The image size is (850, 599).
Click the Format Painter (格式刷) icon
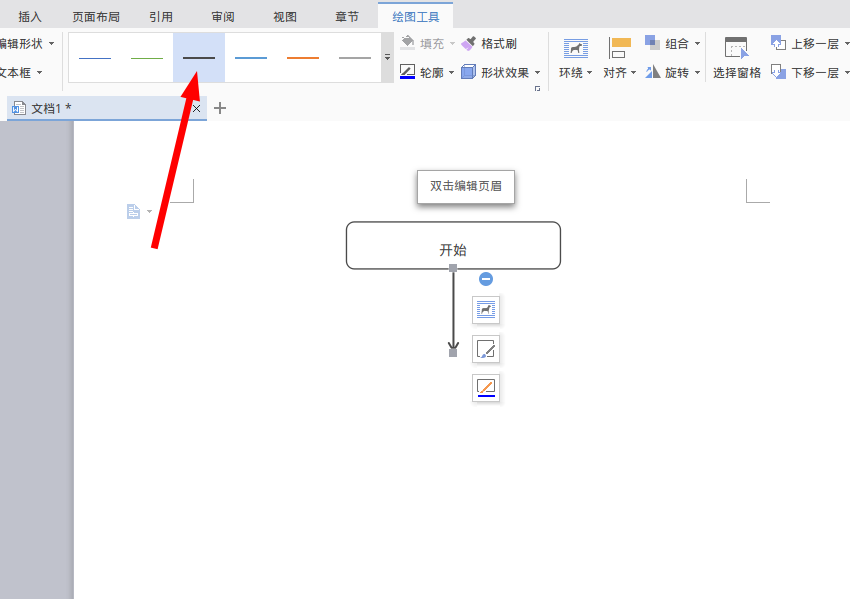pos(490,43)
